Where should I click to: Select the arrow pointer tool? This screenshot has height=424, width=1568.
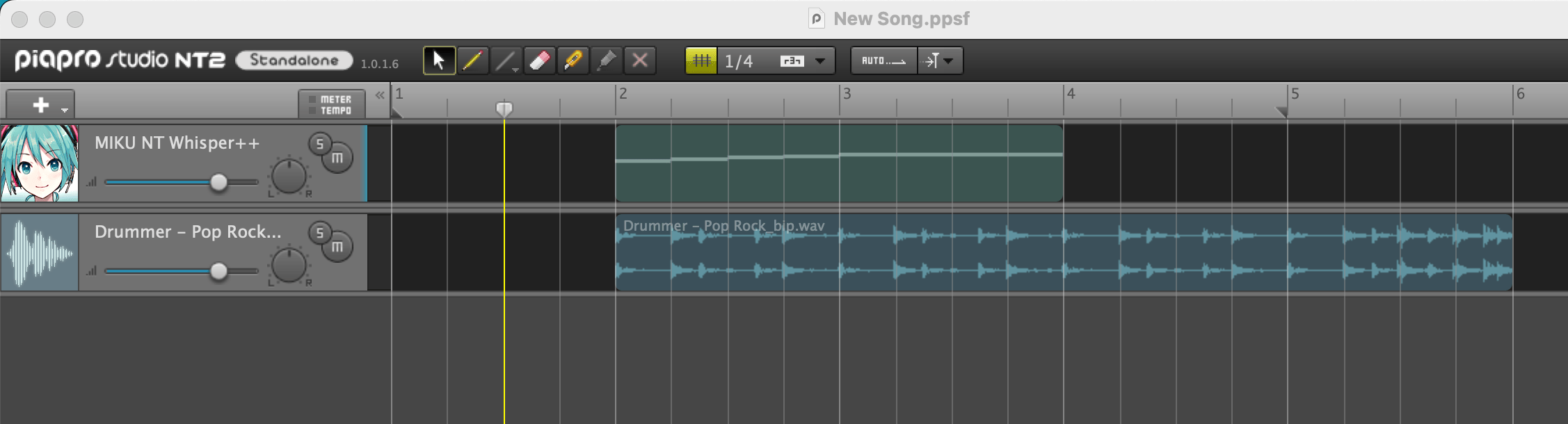[x=439, y=60]
